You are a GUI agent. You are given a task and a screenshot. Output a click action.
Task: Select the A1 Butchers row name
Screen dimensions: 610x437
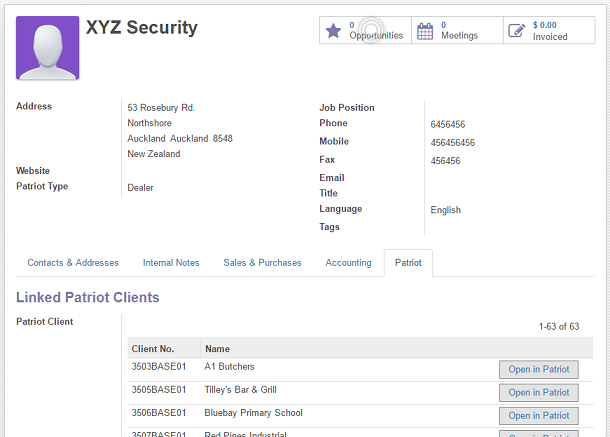tap(229, 367)
